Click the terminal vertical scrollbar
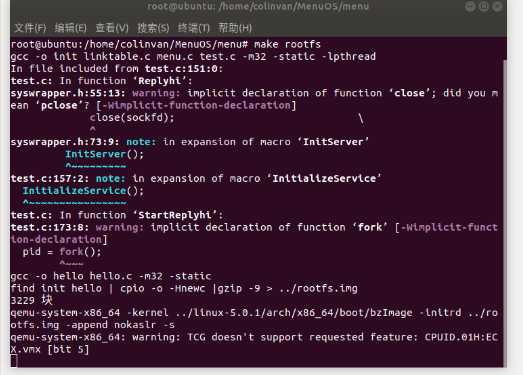Image resolution: width=523 pixels, height=375 pixels. pyautogui.click(x=505, y=214)
